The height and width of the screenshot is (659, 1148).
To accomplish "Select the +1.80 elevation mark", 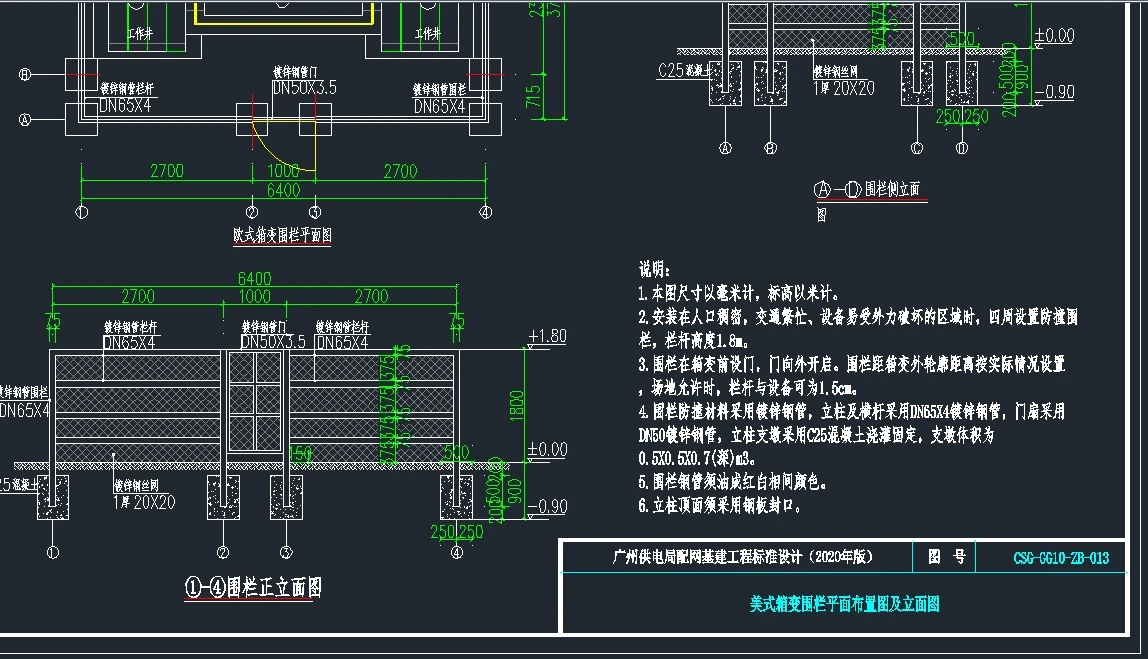I will click(547, 335).
